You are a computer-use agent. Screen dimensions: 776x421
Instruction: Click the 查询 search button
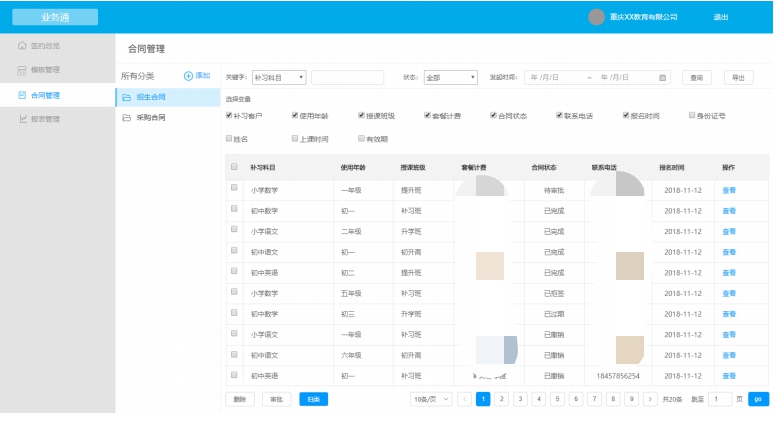[697, 77]
